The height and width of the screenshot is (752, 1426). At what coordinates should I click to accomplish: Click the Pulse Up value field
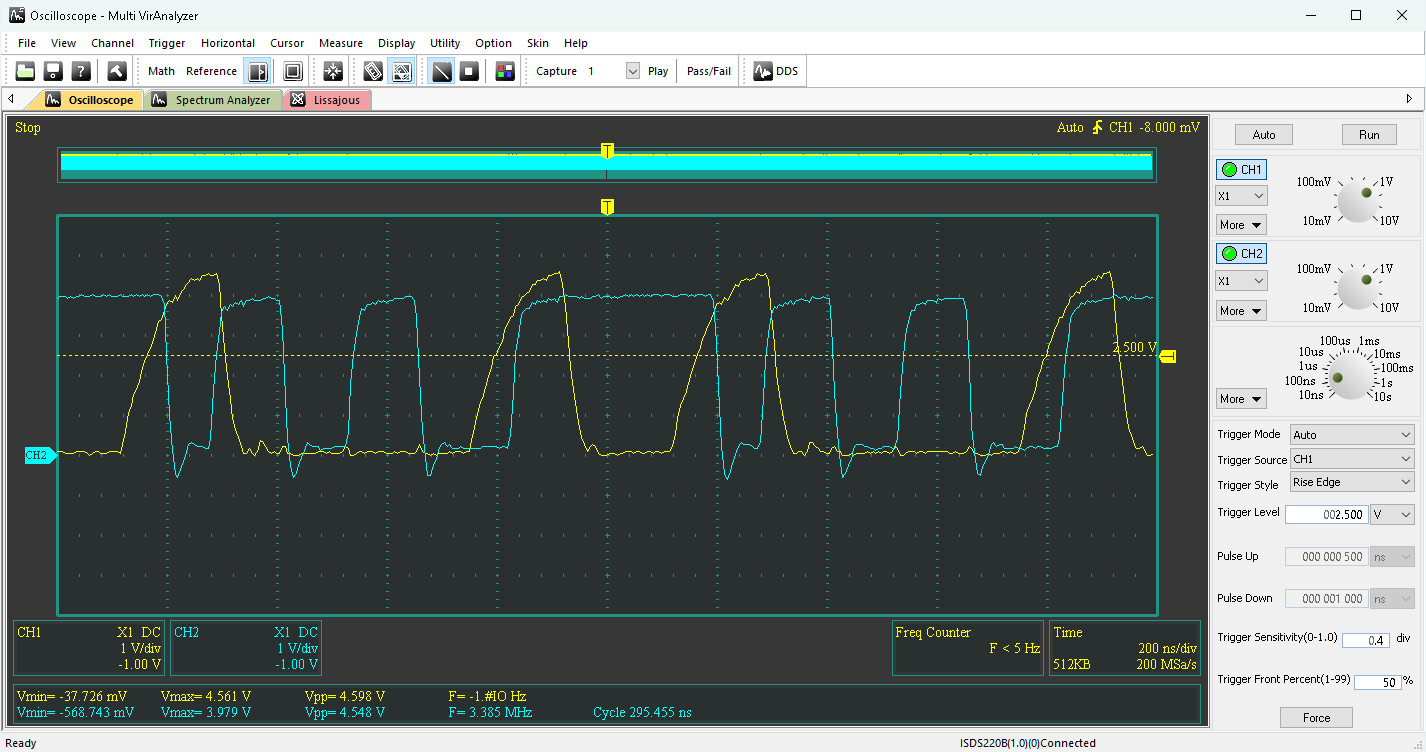tap(1326, 556)
